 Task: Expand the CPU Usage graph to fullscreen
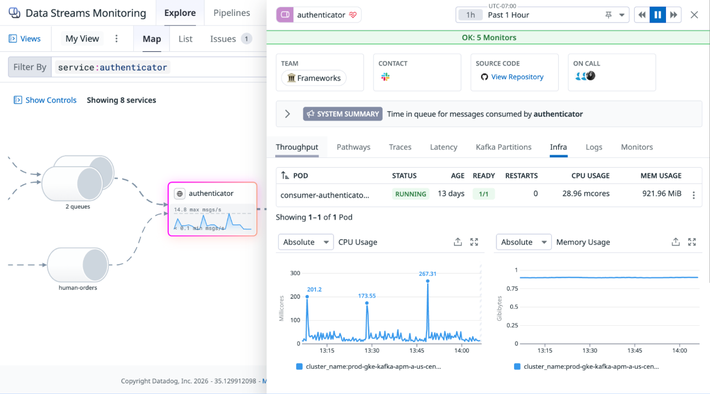(474, 242)
